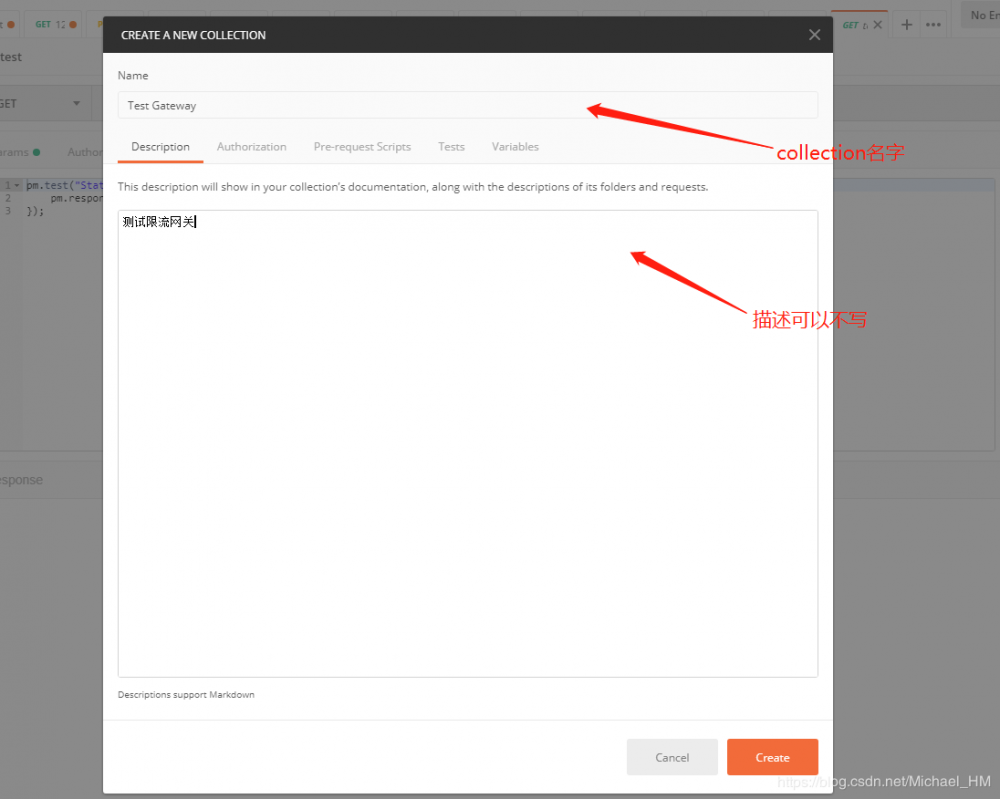Viewport: 1000px width, 799px height.
Task: Open the Authorization tab in dialog
Action: click(x=251, y=147)
